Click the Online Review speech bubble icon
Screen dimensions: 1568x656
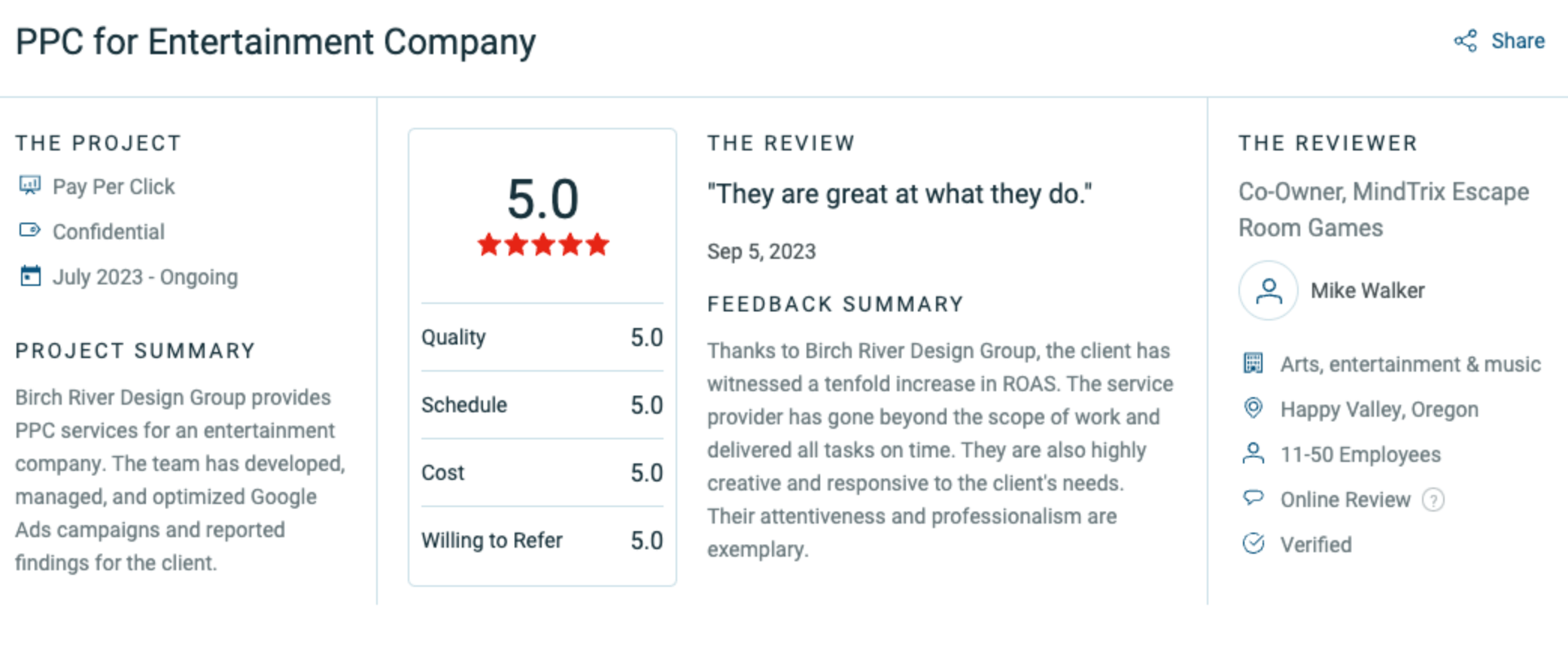[x=1253, y=498]
